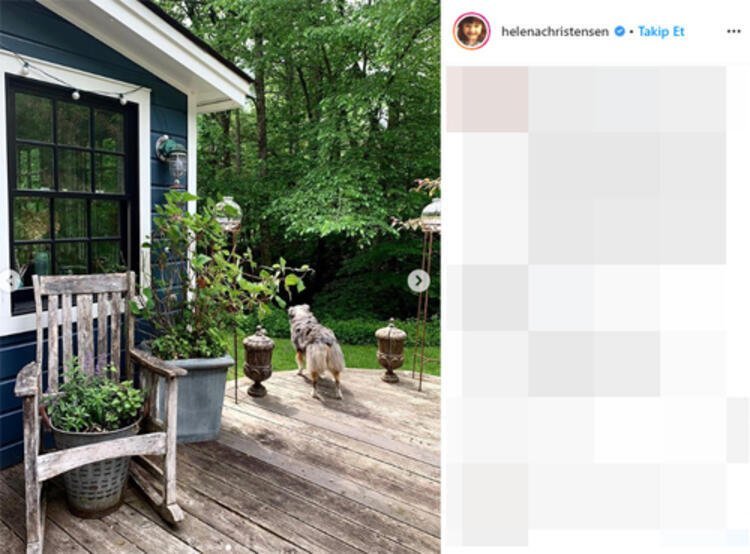Click the blue verified badge
The height and width of the screenshot is (554, 750).
[x=619, y=32]
